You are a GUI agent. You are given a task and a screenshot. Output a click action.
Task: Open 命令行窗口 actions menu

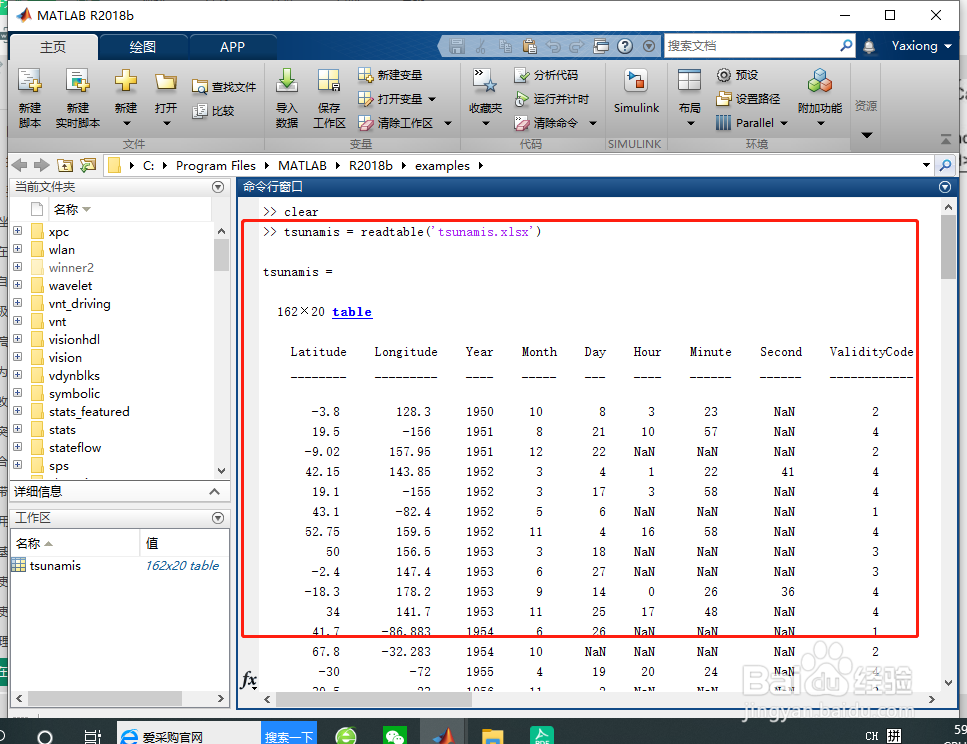[x=945, y=187]
